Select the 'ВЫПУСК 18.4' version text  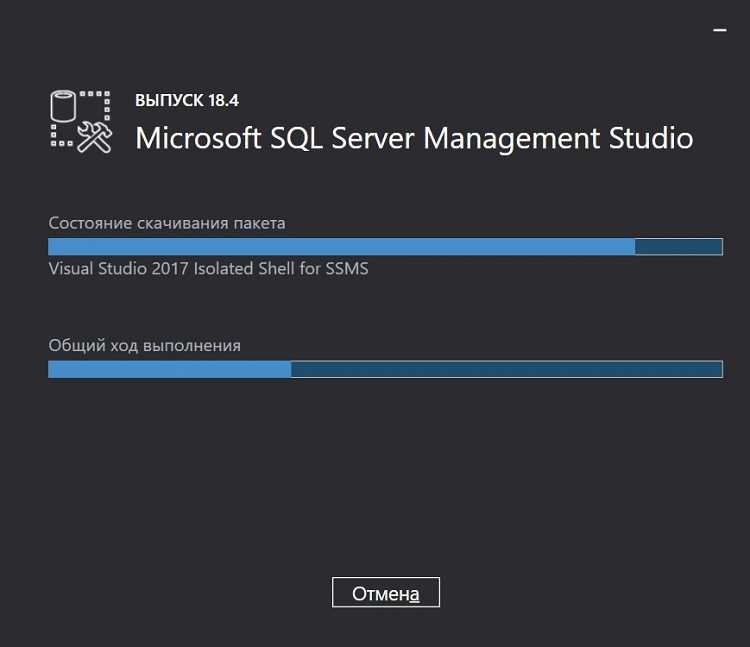pos(187,100)
